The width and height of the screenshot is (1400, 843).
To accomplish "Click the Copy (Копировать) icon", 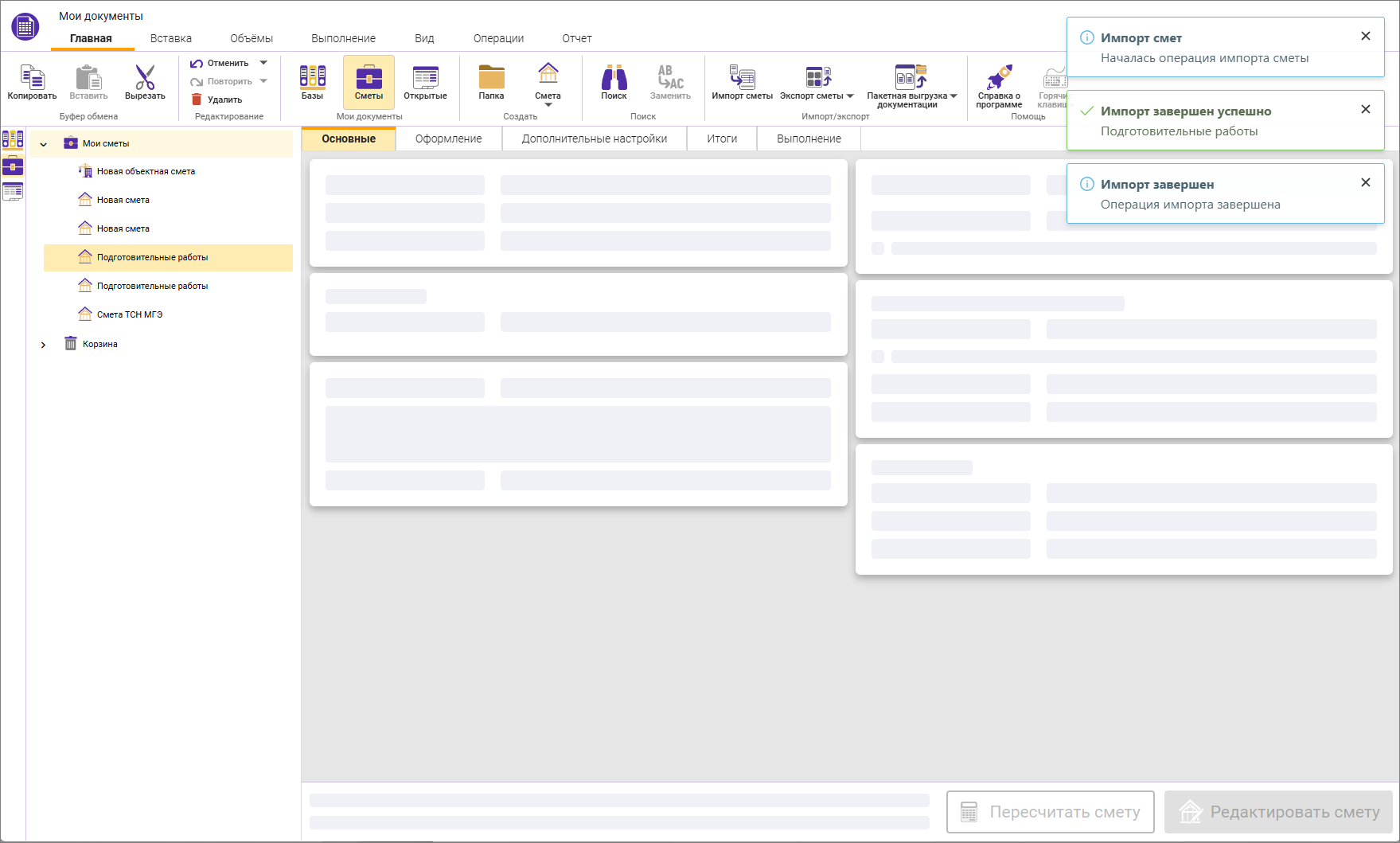I will coord(32,78).
